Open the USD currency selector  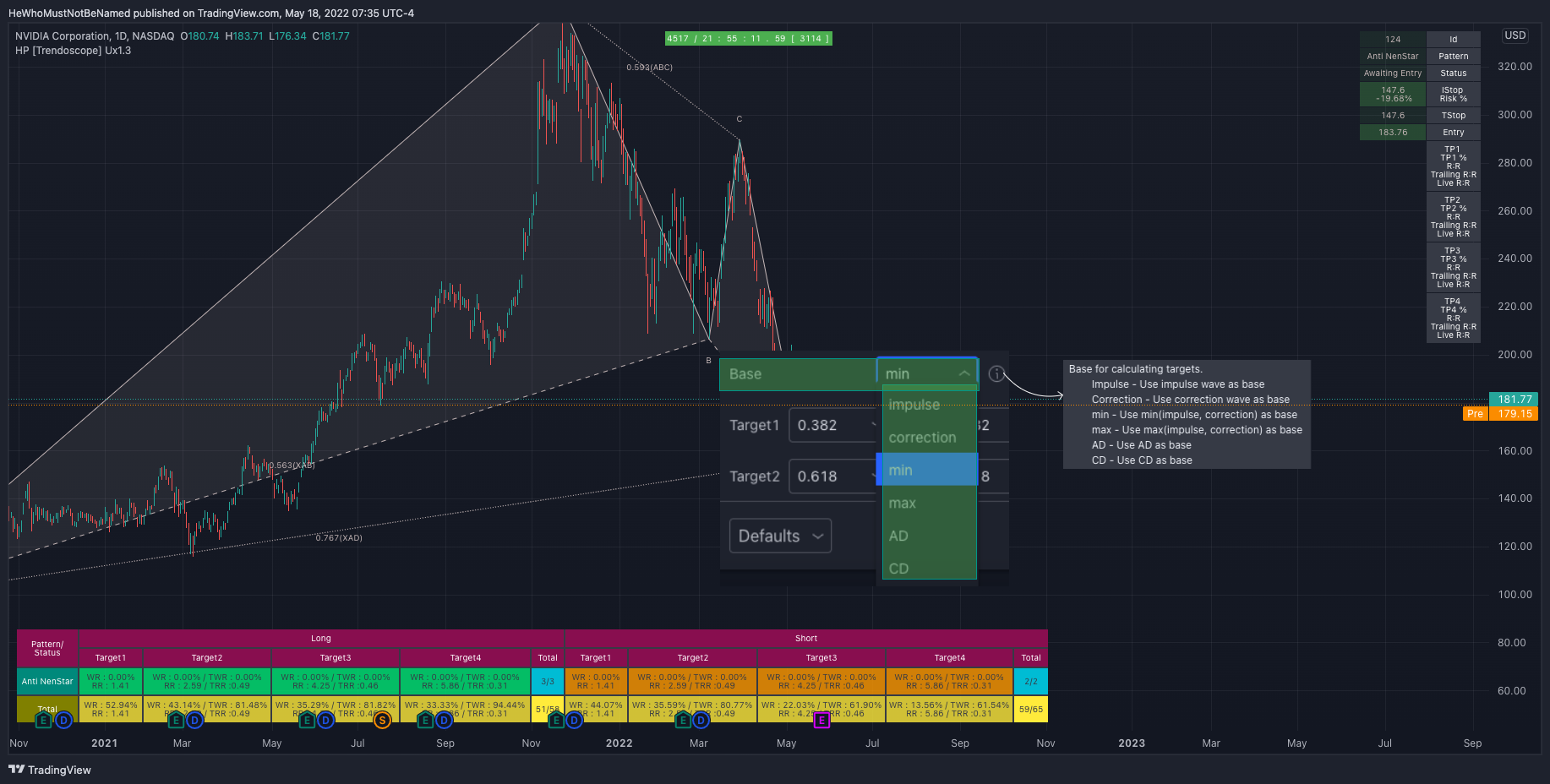point(1515,35)
